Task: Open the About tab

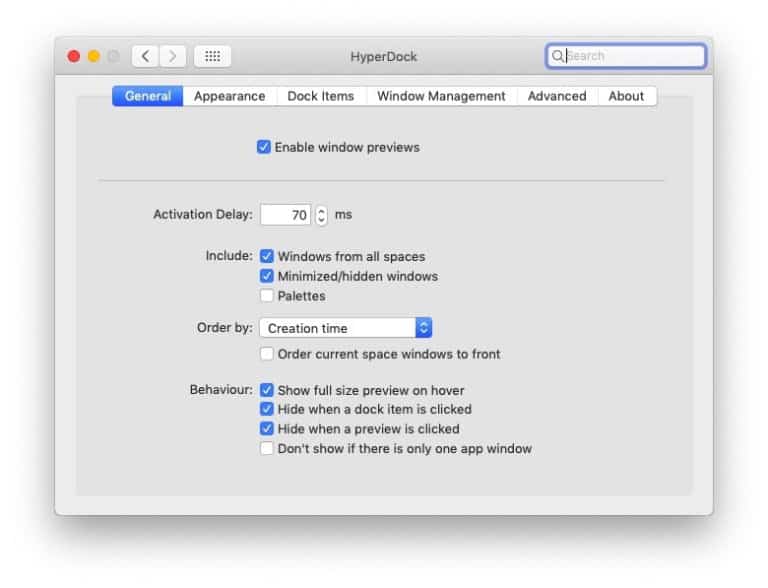Action: pyautogui.click(x=626, y=96)
